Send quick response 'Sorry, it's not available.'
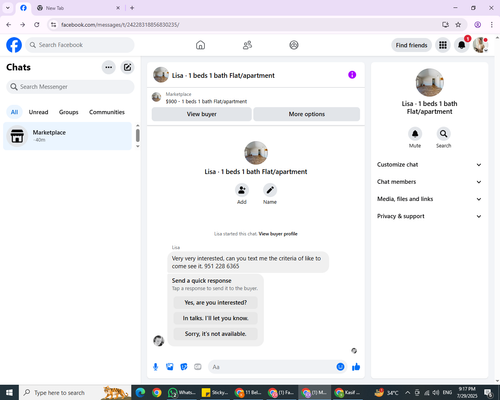Image resolution: width=500 pixels, height=400 pixels. [216, 334]
